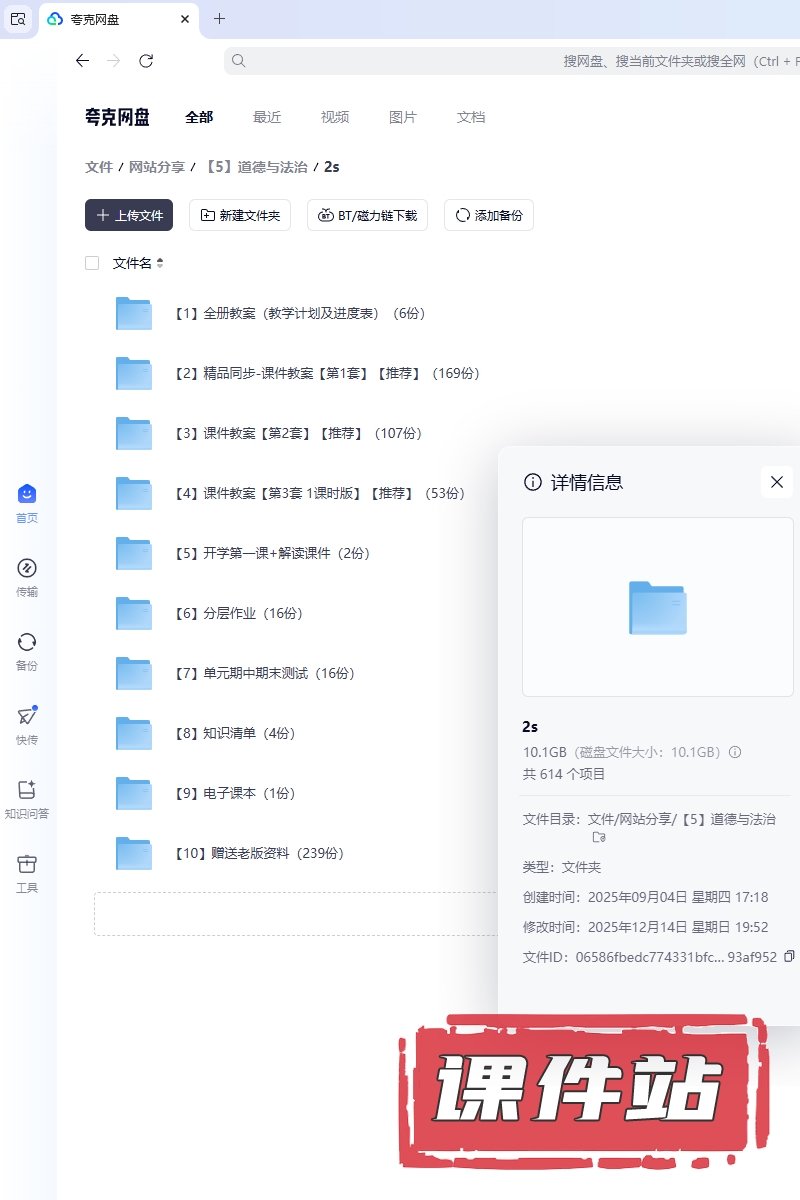Click the open-folder-location icon under 文件目录
Screen dimensions: 800x1200
pyautogui.click(x=599, y=837)
